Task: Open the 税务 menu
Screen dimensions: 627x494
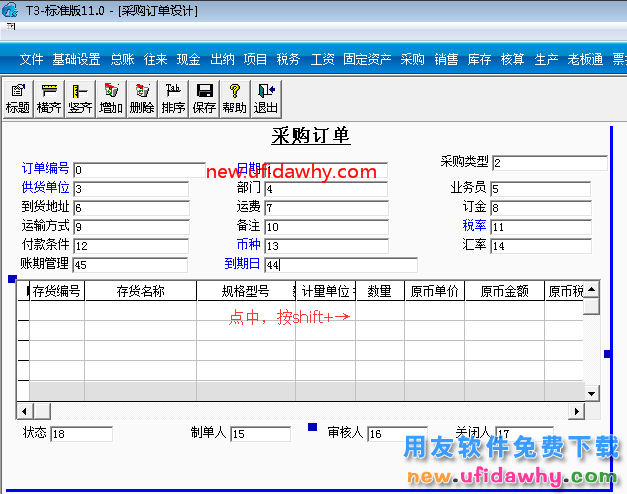Action: [x=288, y=59]
